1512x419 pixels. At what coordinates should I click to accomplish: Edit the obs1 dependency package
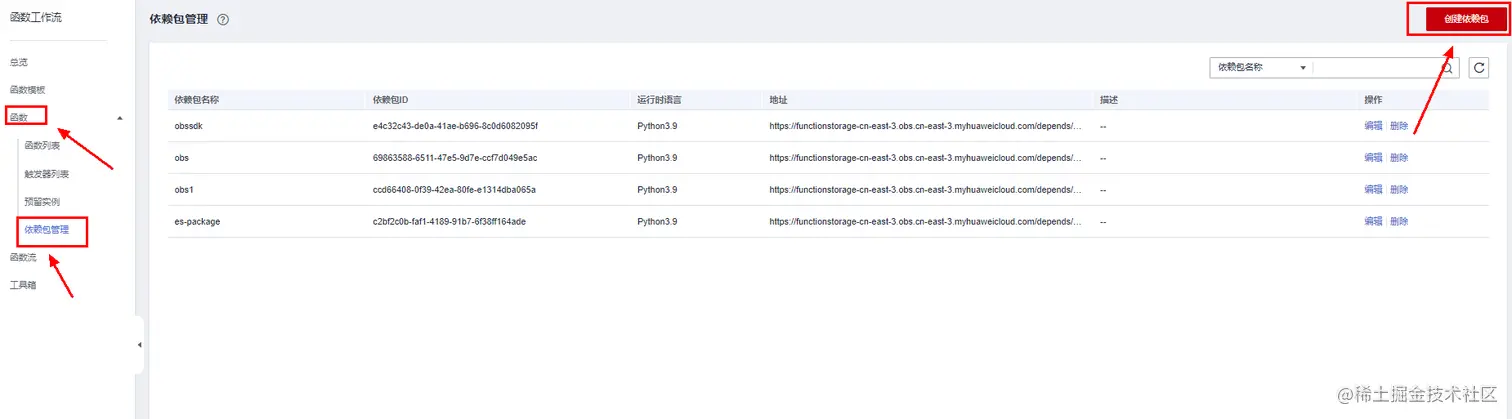pos(1373,190)
